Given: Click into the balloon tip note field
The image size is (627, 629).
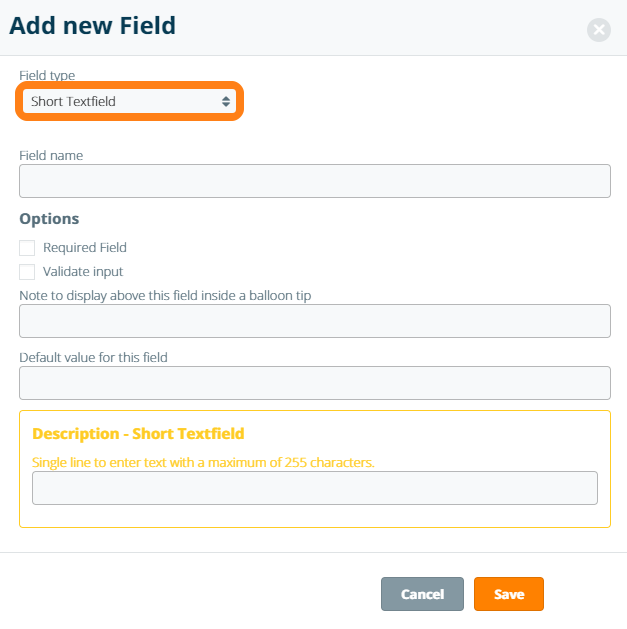Looking at the screenshot, I should coord(314,321).
